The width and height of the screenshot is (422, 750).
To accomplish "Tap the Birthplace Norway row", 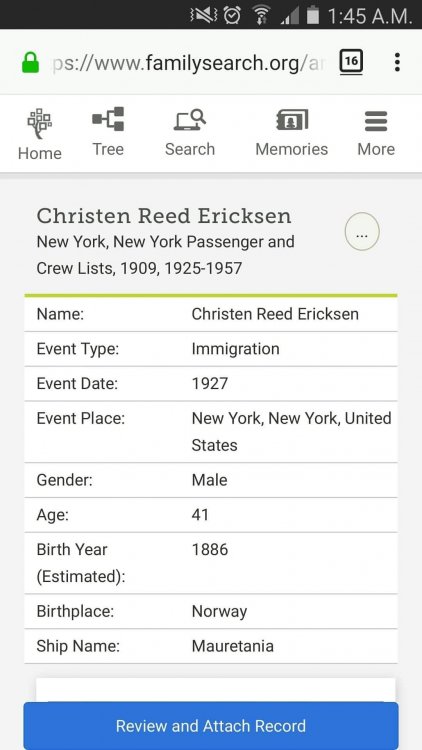I will pos(211,611).
